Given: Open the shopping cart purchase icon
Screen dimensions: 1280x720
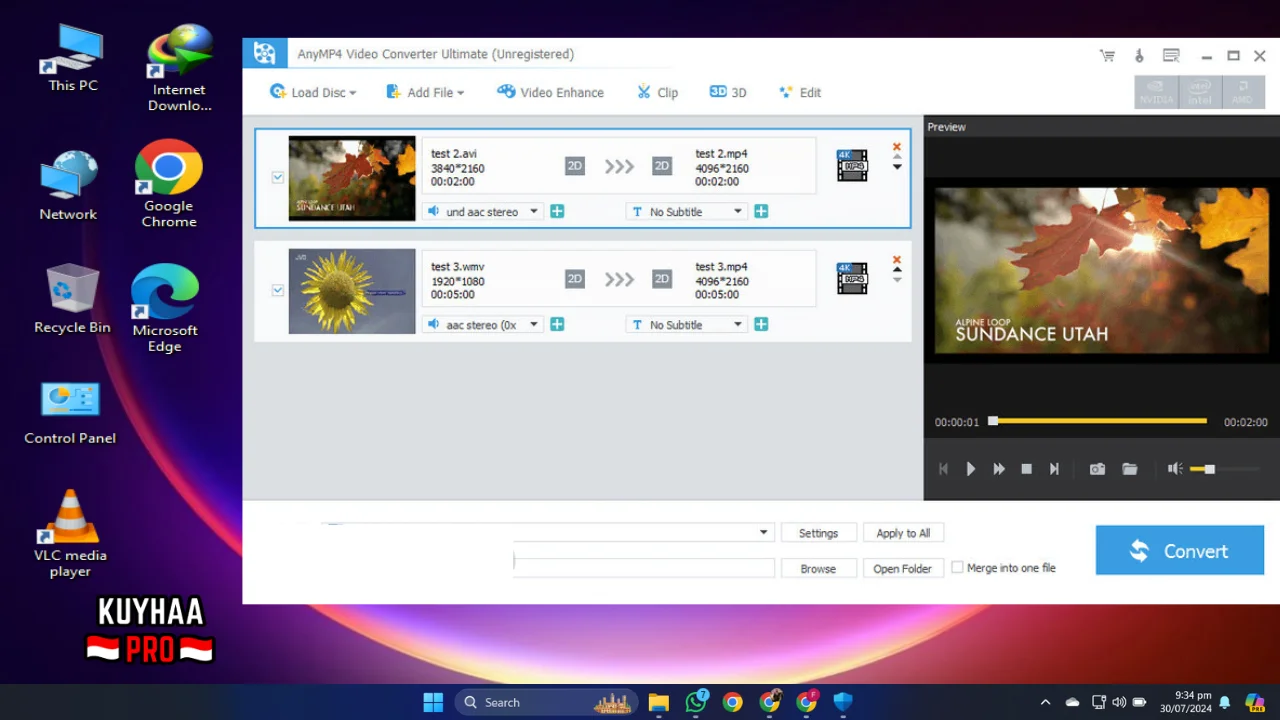Looking at the screenshot, I should pyautogui.click(x=1107, y=56).
